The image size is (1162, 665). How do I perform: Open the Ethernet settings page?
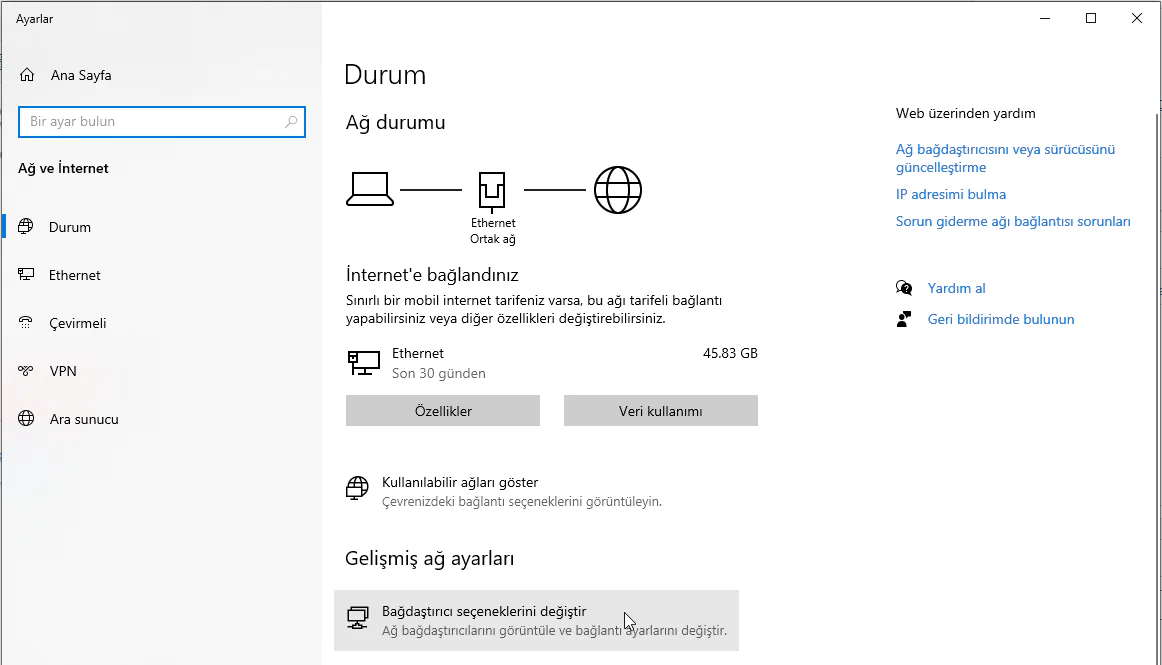pyautogui.click(x=74, y=275)
